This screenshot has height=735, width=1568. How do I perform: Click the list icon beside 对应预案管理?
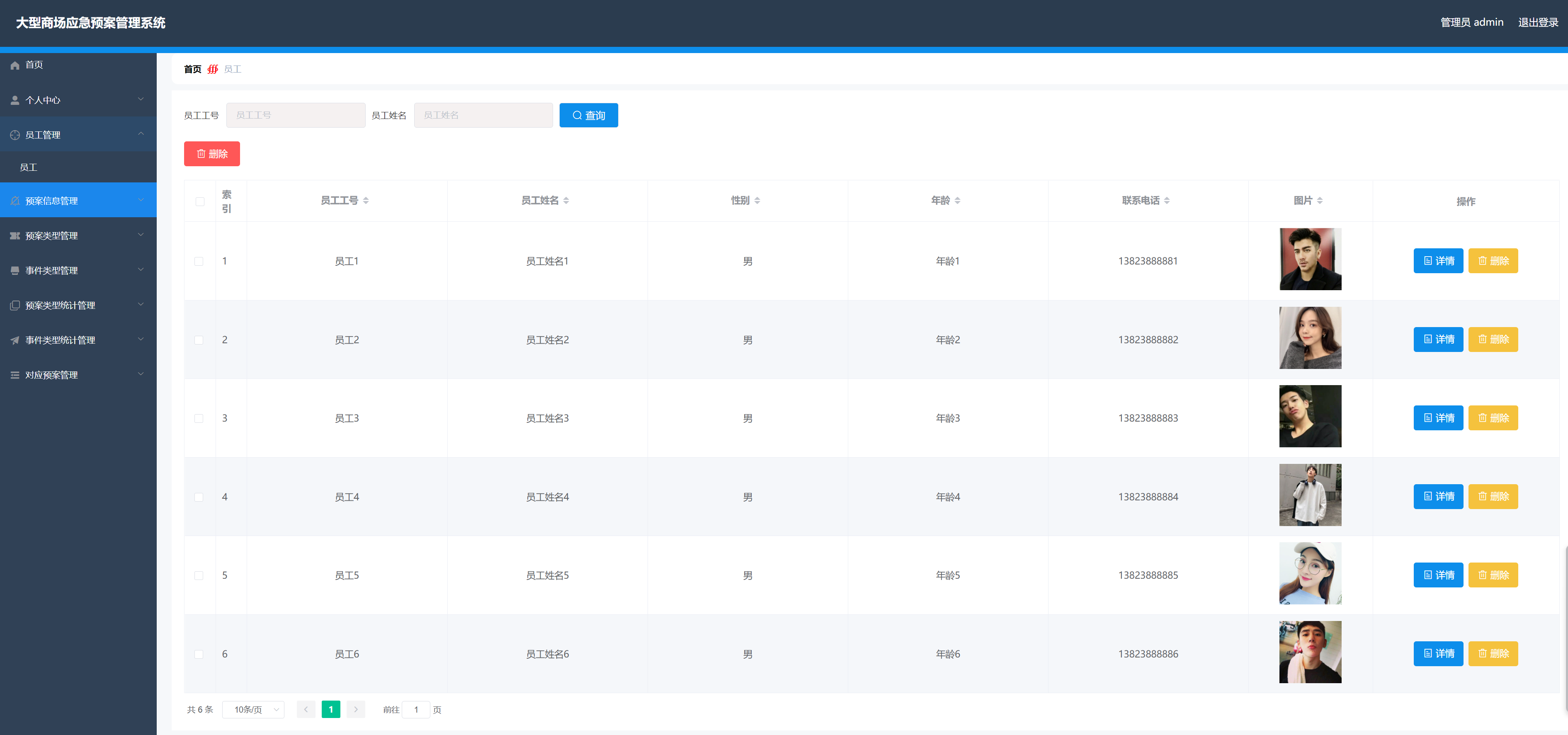(15, 375)
